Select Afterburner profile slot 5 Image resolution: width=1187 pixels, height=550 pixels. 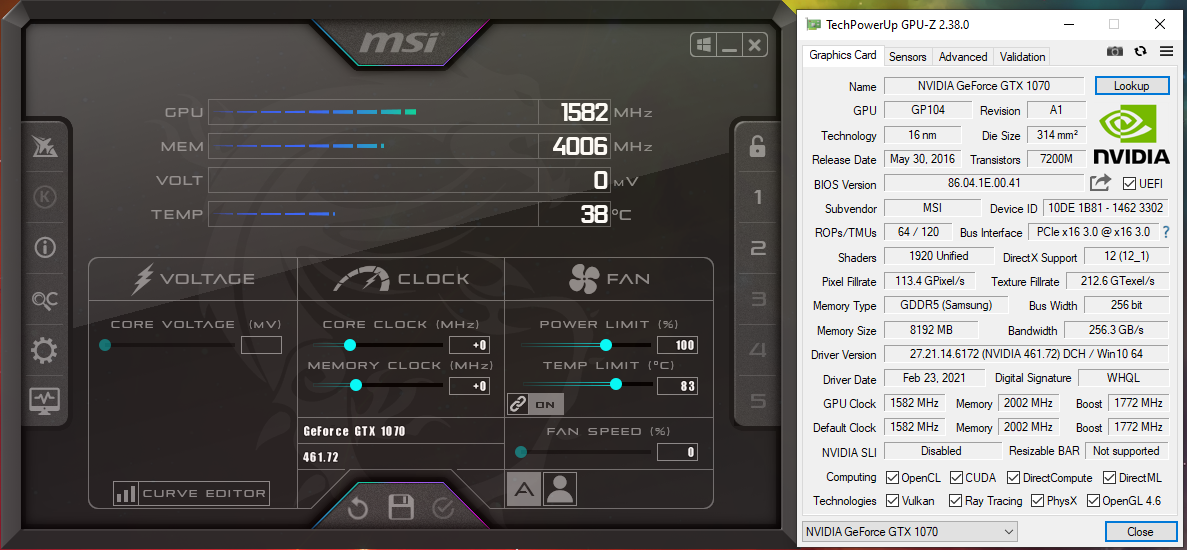757,401
